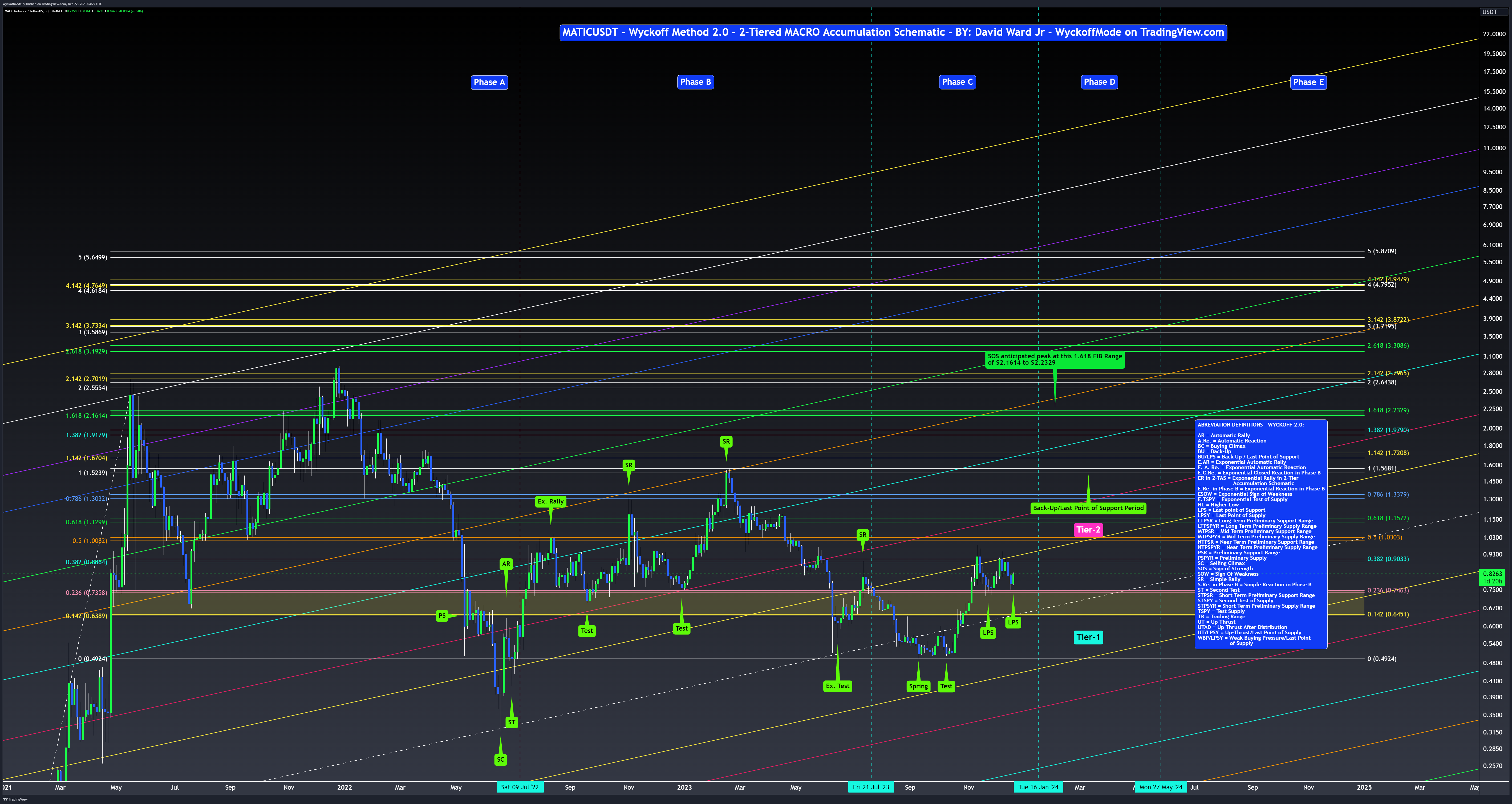Click the 2 (2.5554) fib level label
The width and height of the screenshot is (1512, 804).
[x=93, y=388]
